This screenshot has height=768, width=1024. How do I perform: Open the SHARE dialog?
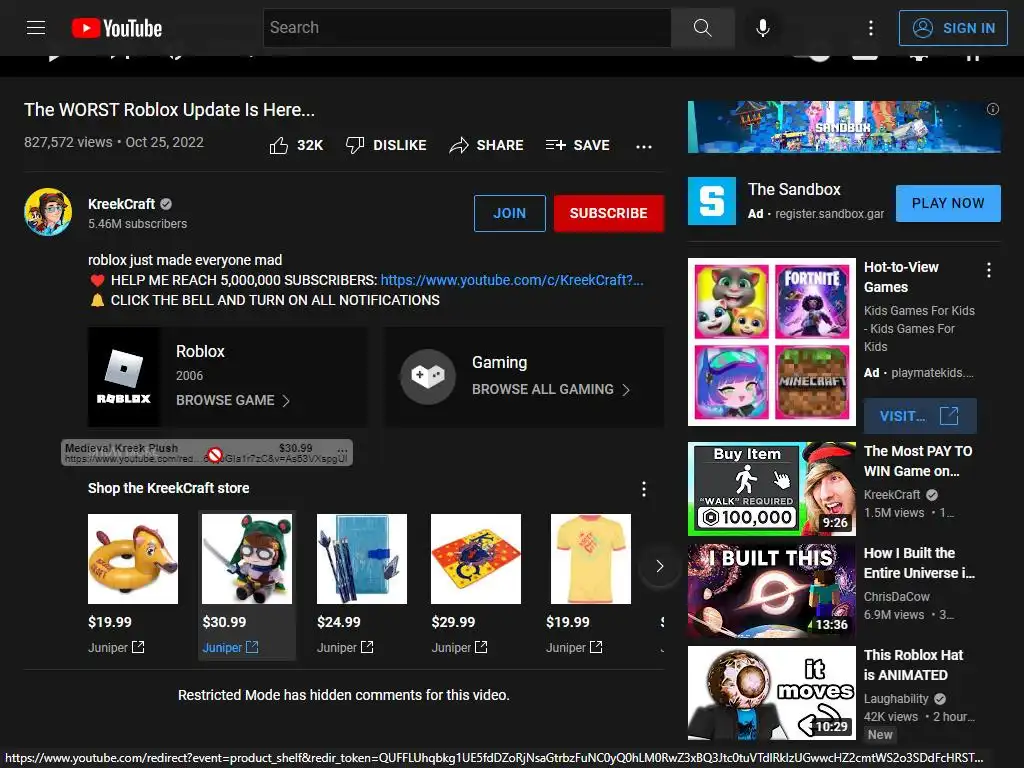point(487,145)
